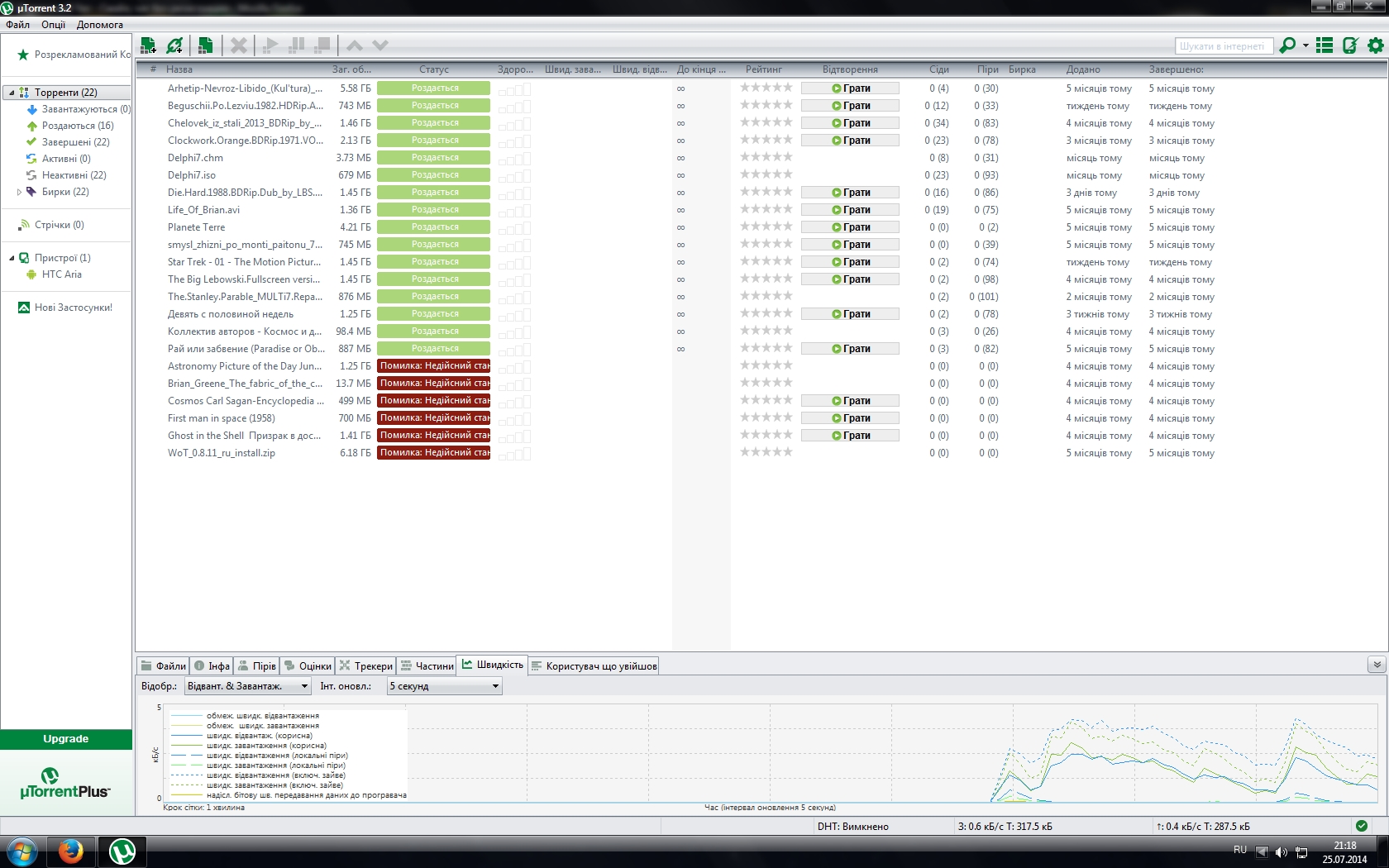Viewport: 1389px width, 868px height.
Task: Click the Start torrent play icon
Action: pos(270,45)
